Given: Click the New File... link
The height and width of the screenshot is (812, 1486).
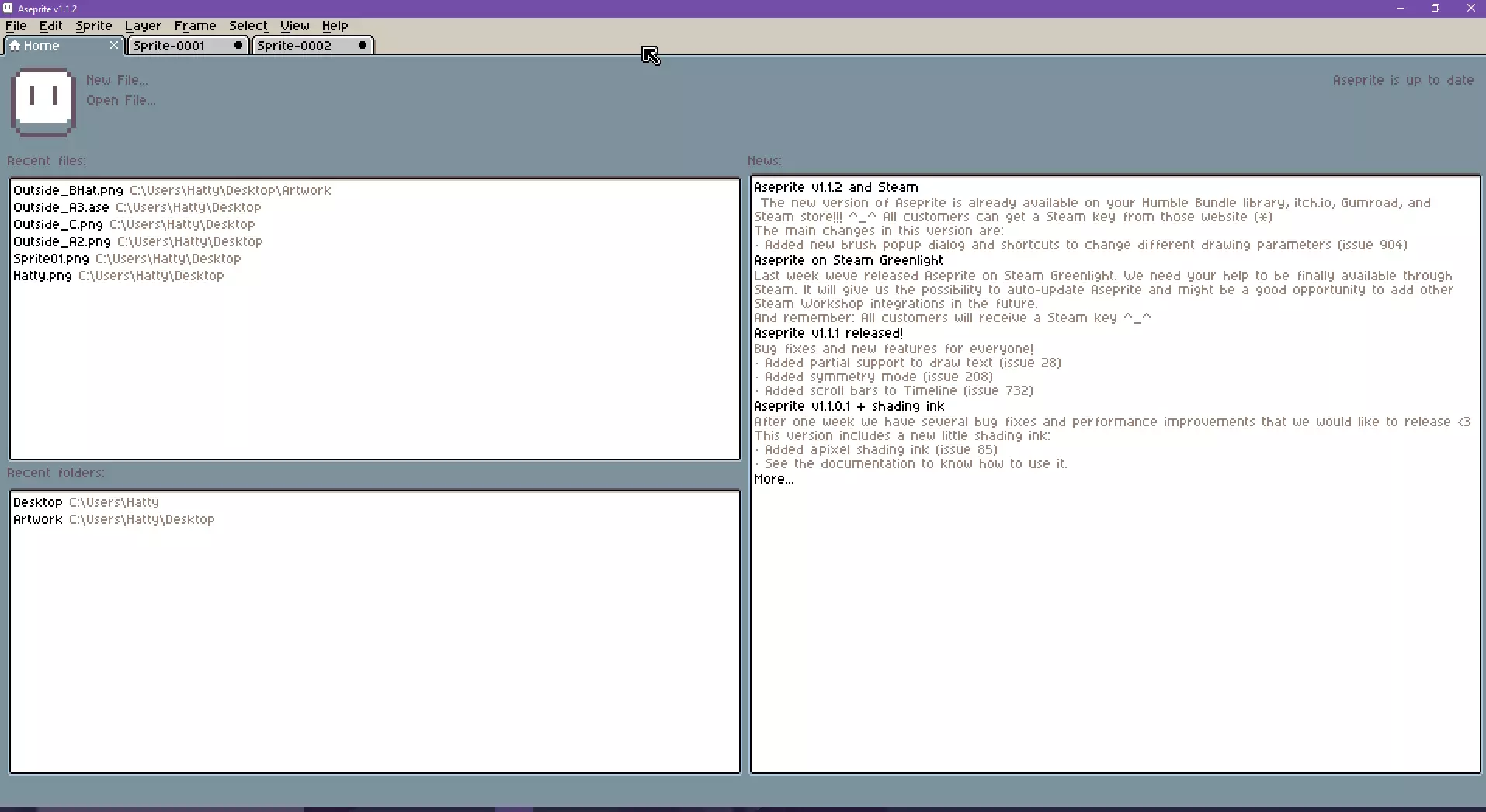Looking at the screenshot, I should click(116, 80).
